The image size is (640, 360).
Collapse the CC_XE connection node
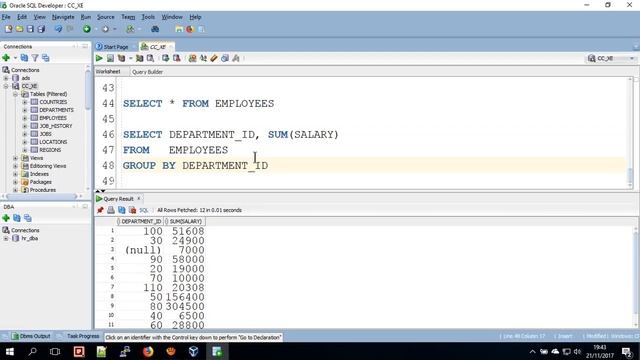click(6, 86)
